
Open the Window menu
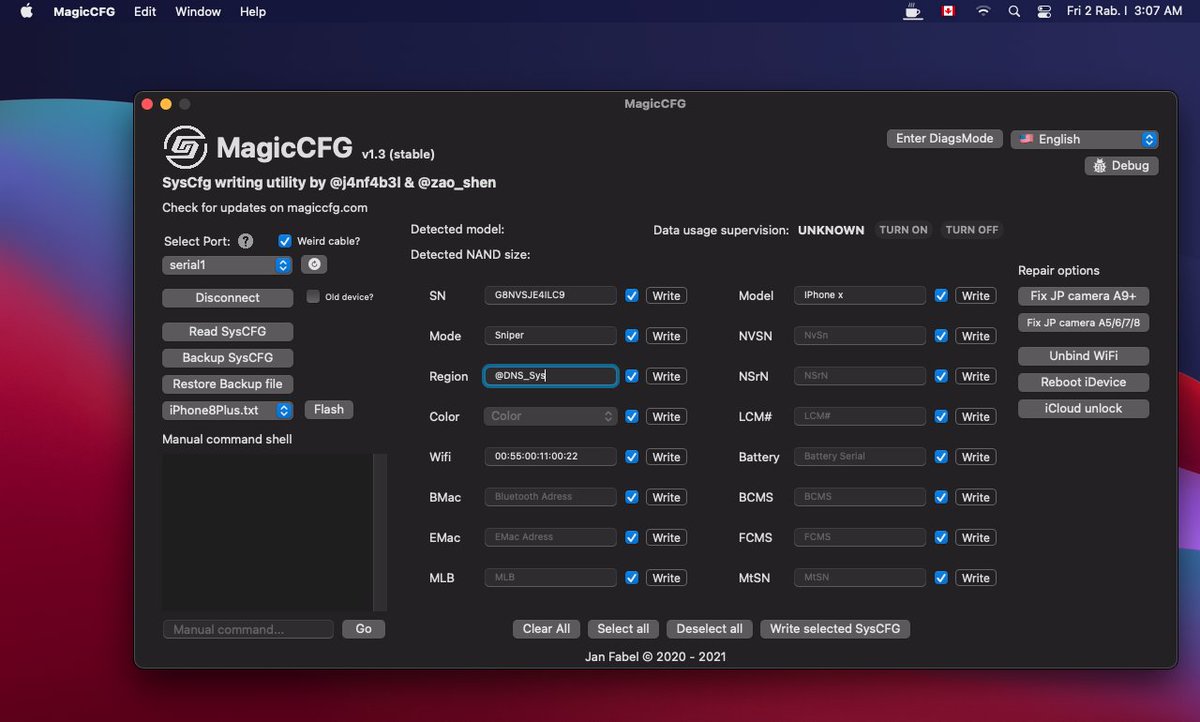point(198,11)
